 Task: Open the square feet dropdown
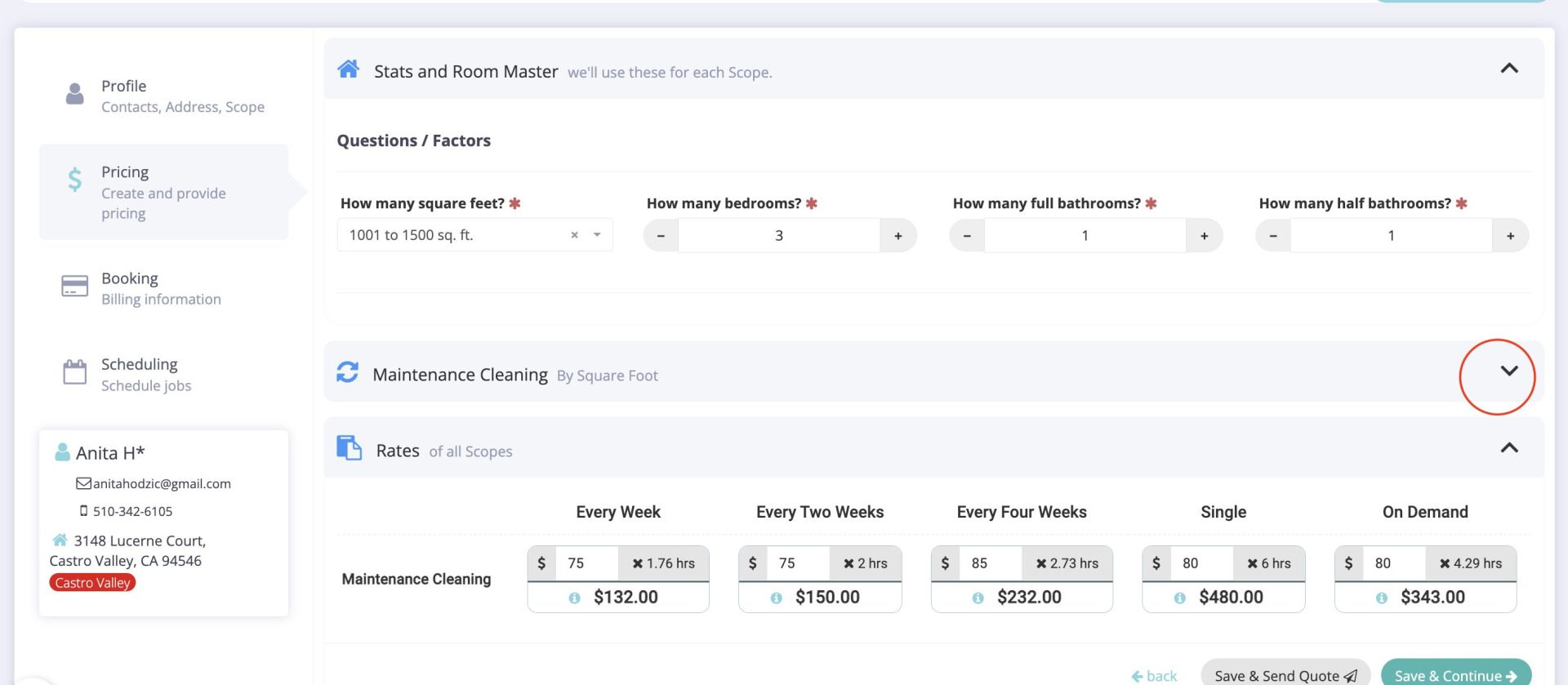[597, 235]
